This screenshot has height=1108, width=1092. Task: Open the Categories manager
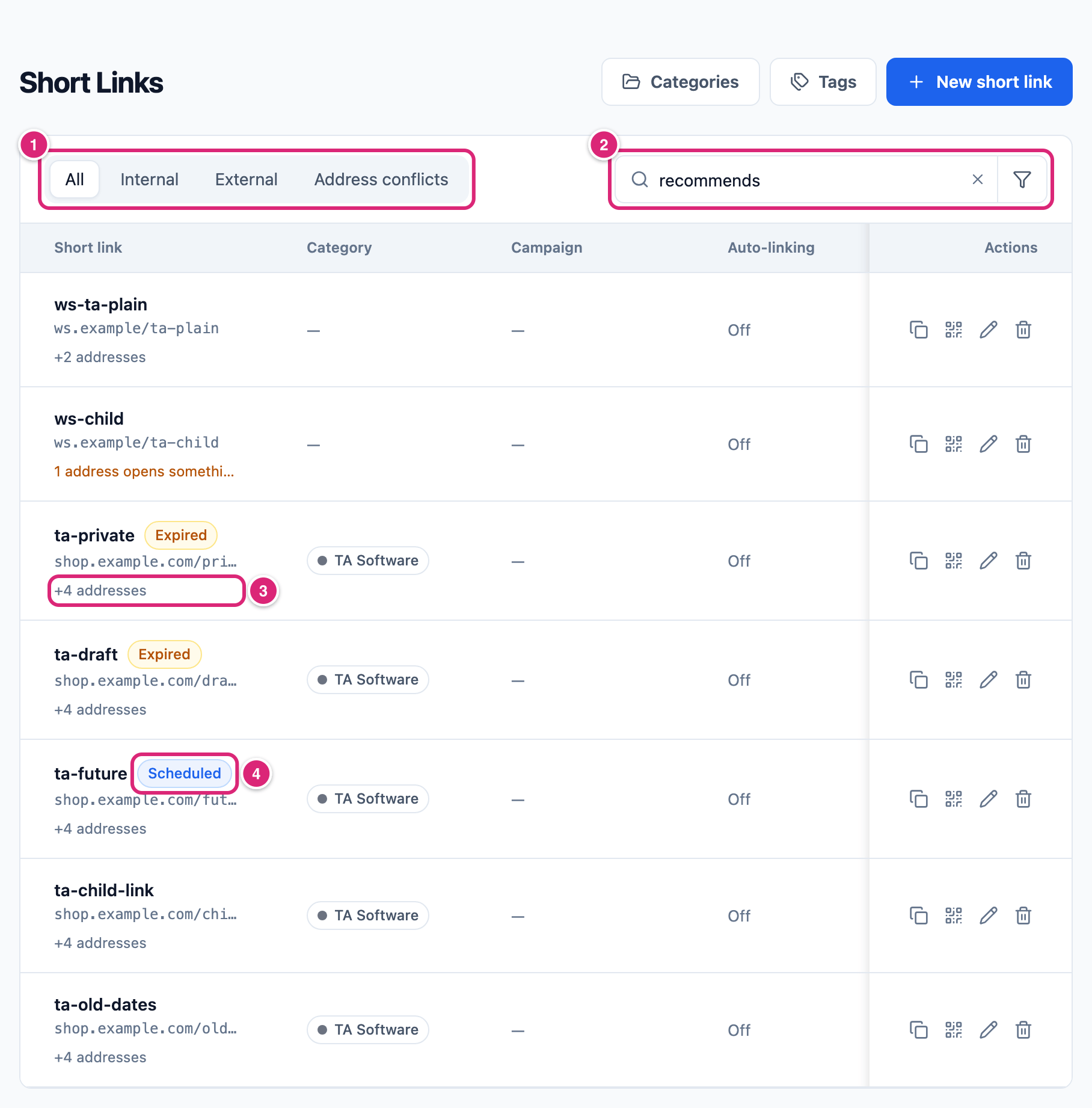coord(680,82)
